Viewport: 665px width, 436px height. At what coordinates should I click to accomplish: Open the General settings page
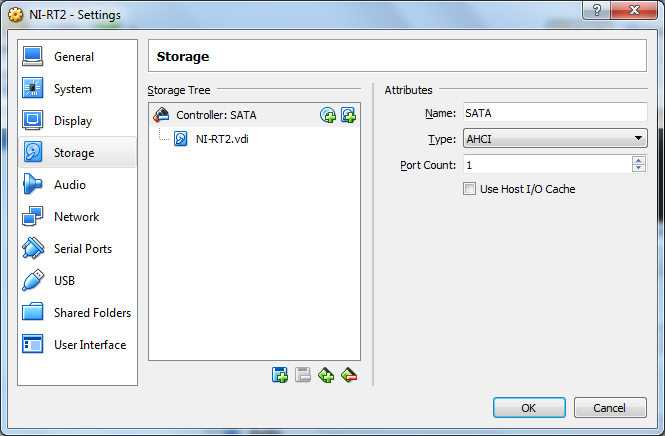pyautogui.click(x=73, y=57)
